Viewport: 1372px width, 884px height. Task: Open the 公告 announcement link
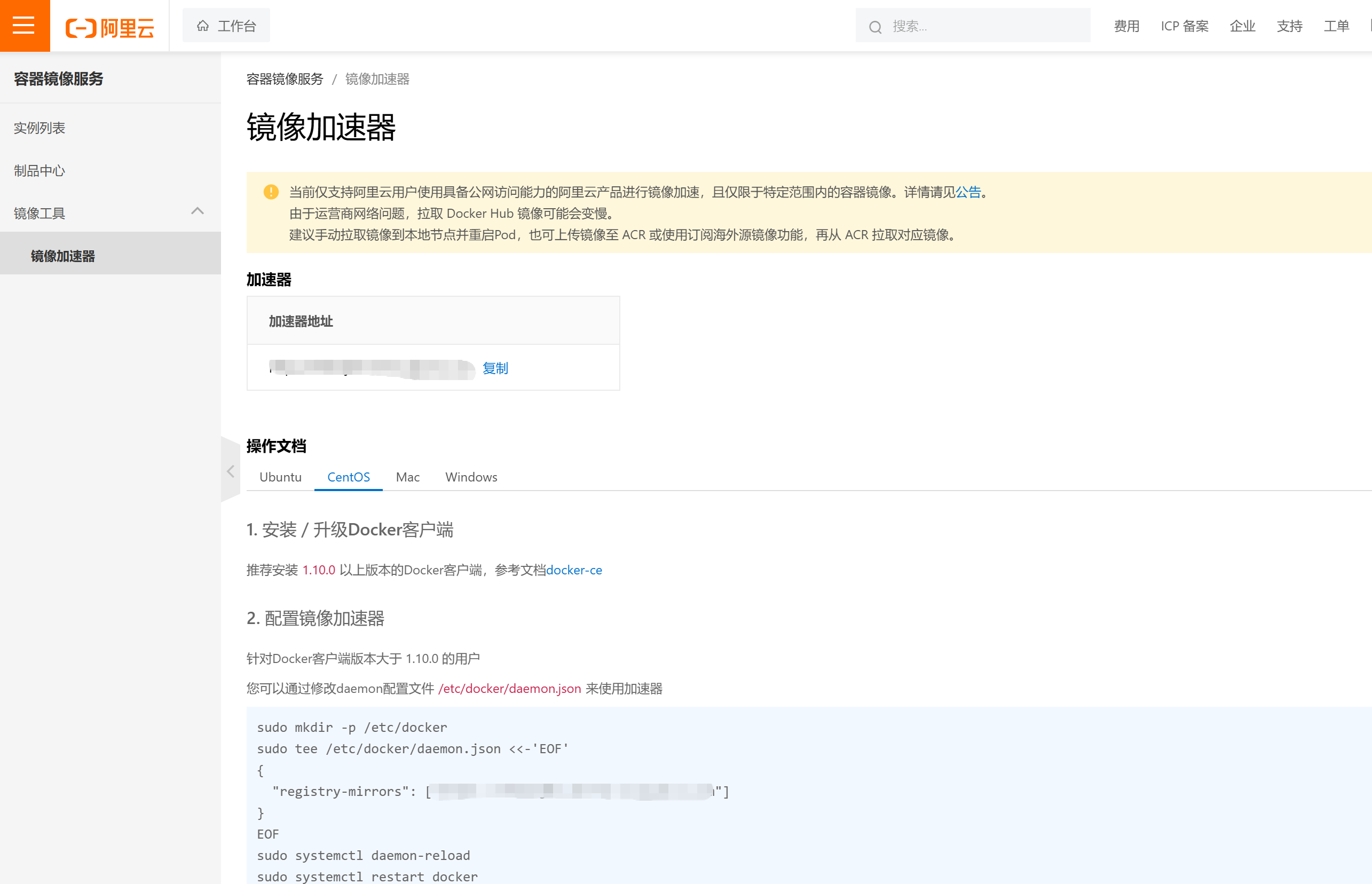(x=968, y=192)
